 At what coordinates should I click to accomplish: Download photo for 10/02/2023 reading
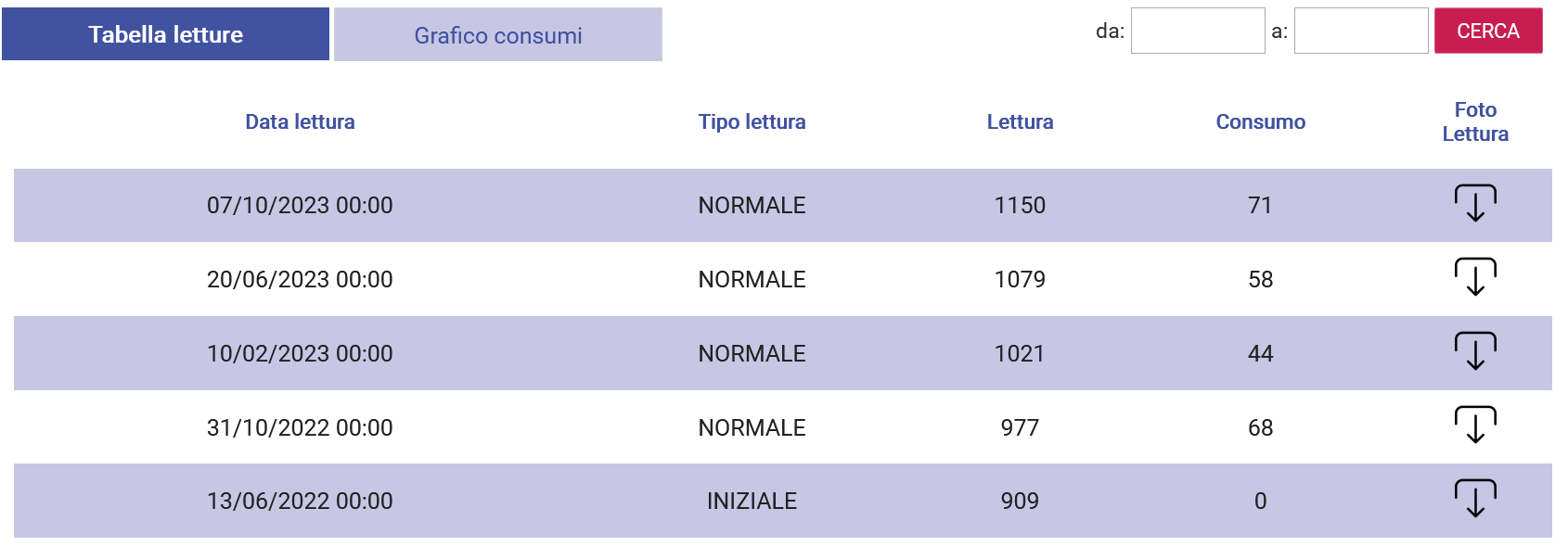(x=1475, y=351)
